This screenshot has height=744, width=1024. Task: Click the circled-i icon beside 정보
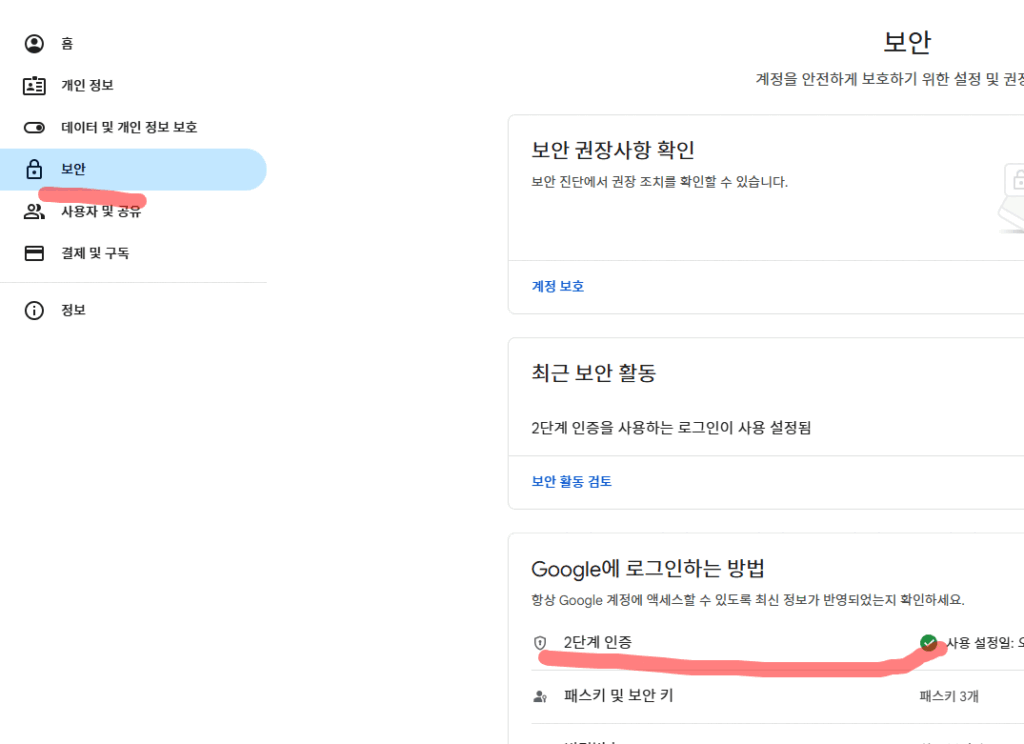point(35,311)
